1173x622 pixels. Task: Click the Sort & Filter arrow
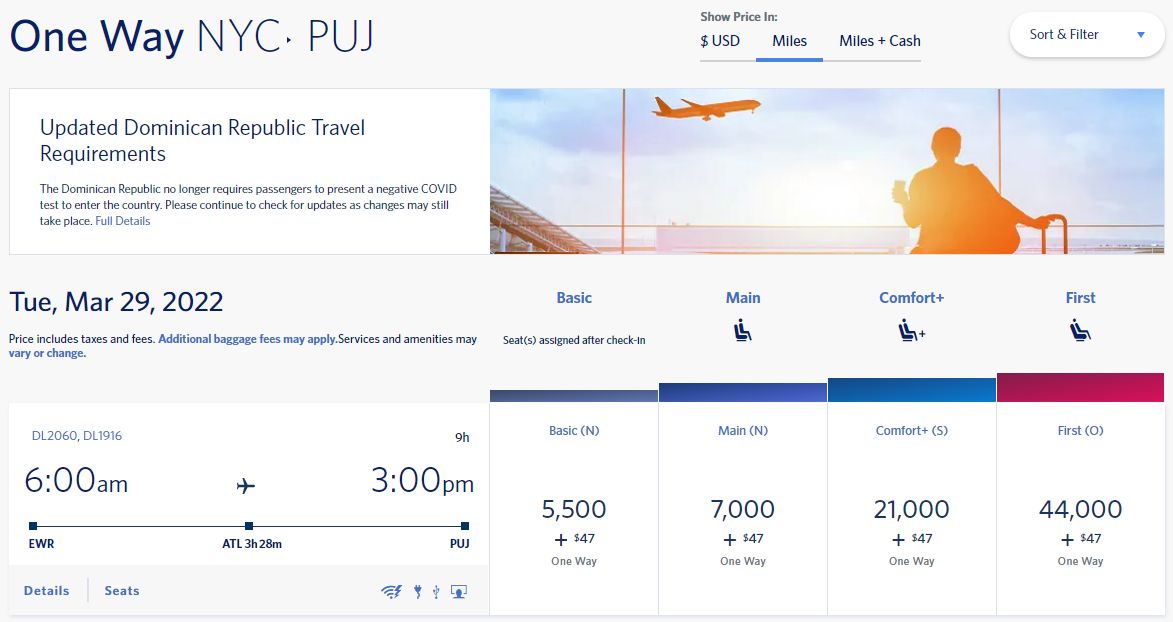[1141, 34]
